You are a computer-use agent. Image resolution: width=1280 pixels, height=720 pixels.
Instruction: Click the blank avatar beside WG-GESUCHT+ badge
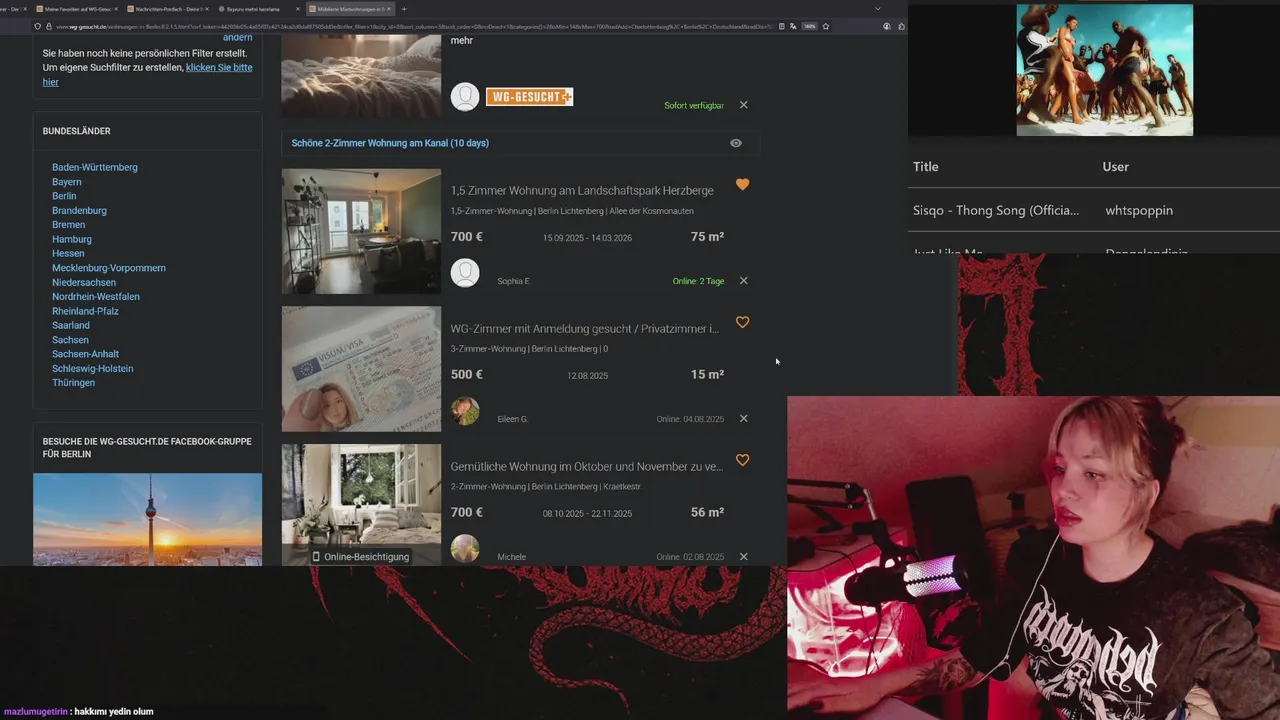465,97
